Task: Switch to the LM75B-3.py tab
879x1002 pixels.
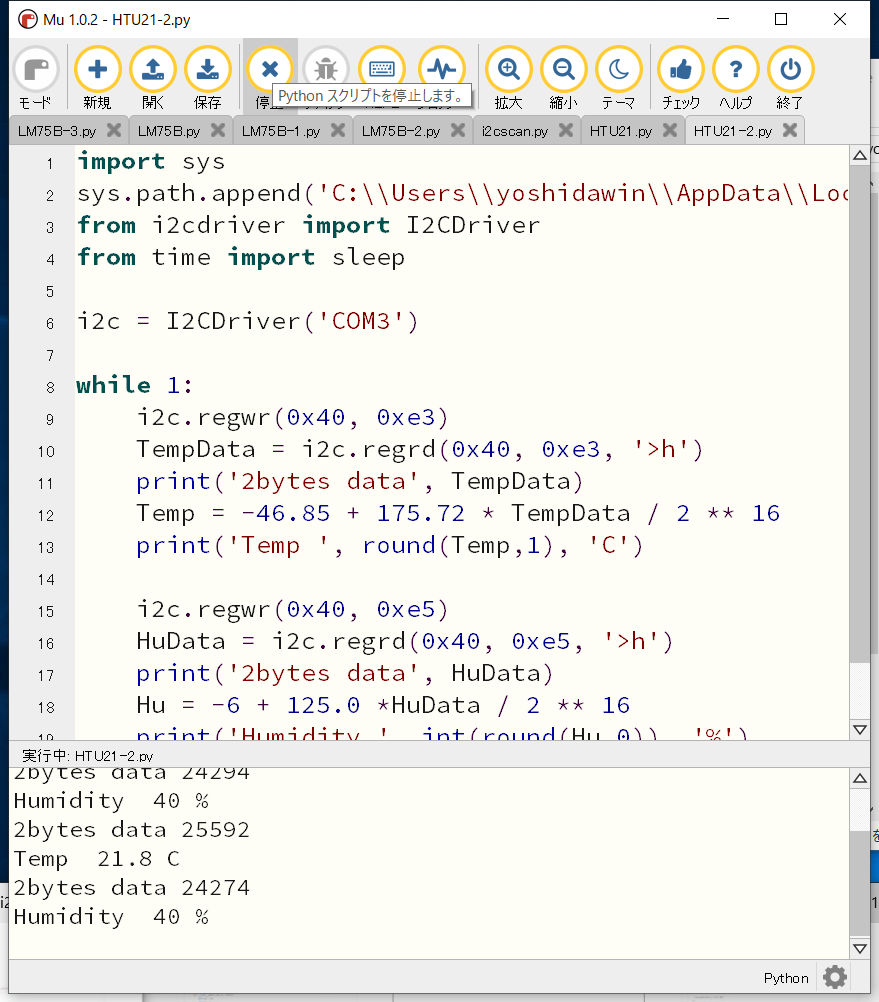Action: point(57,131)
